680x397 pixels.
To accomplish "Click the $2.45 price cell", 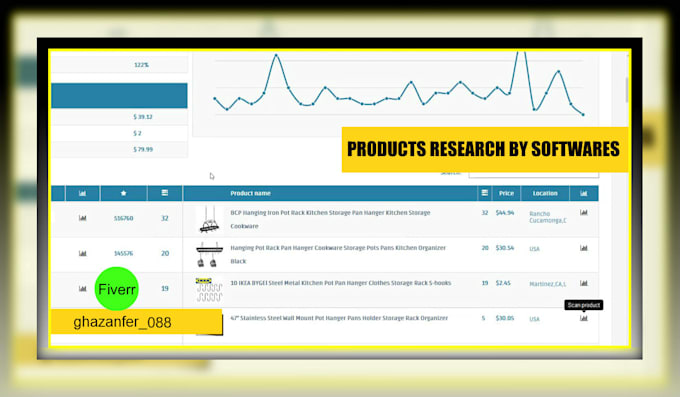I will [x=503, y=283].
